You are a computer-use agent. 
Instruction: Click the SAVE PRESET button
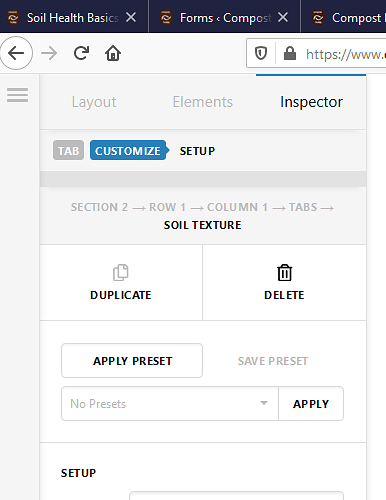tap(273, 361)
